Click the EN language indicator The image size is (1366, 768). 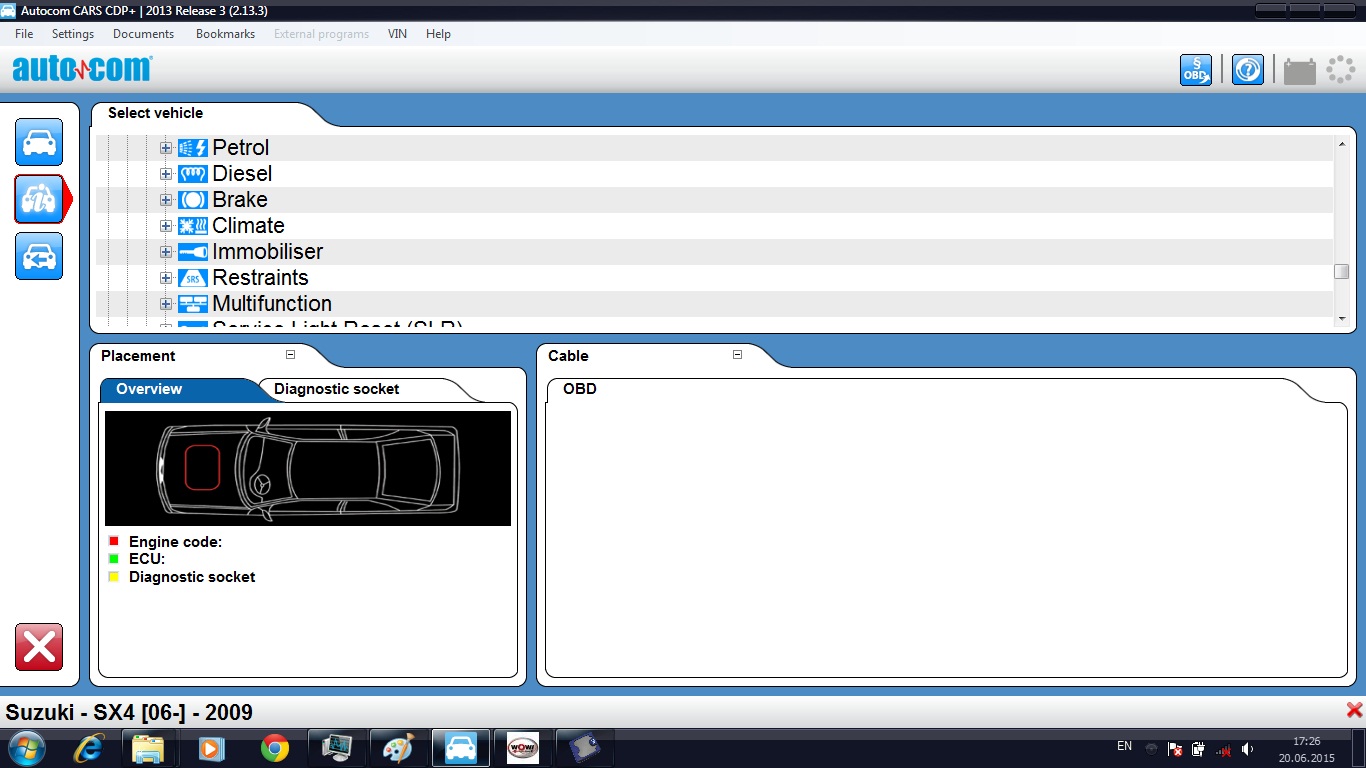click(x=1124, y=746)
